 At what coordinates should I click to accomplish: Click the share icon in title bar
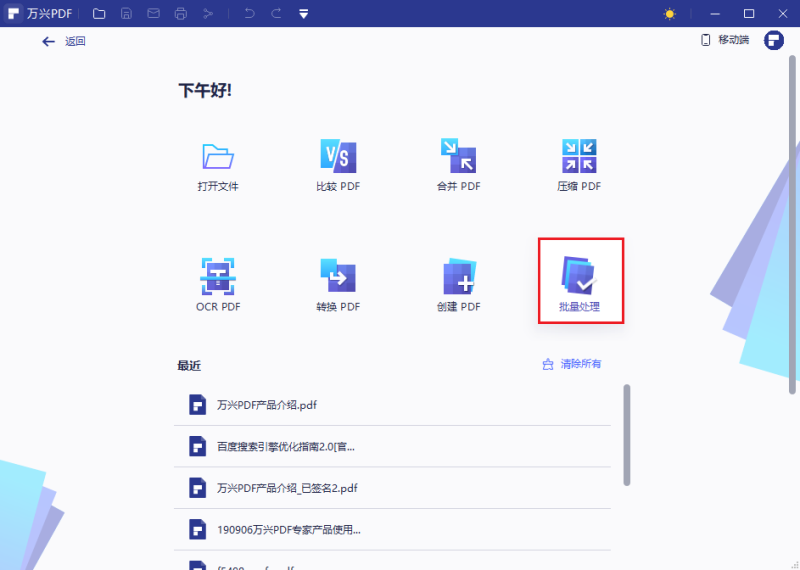[x=208, y=14]
